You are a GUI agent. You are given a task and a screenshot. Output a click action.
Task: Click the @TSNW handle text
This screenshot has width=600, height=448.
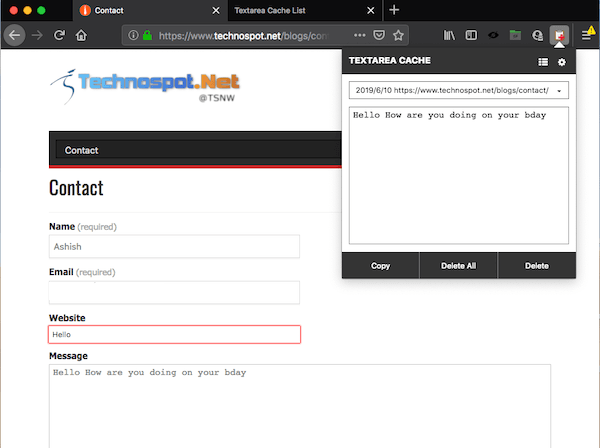click(217, 98)
